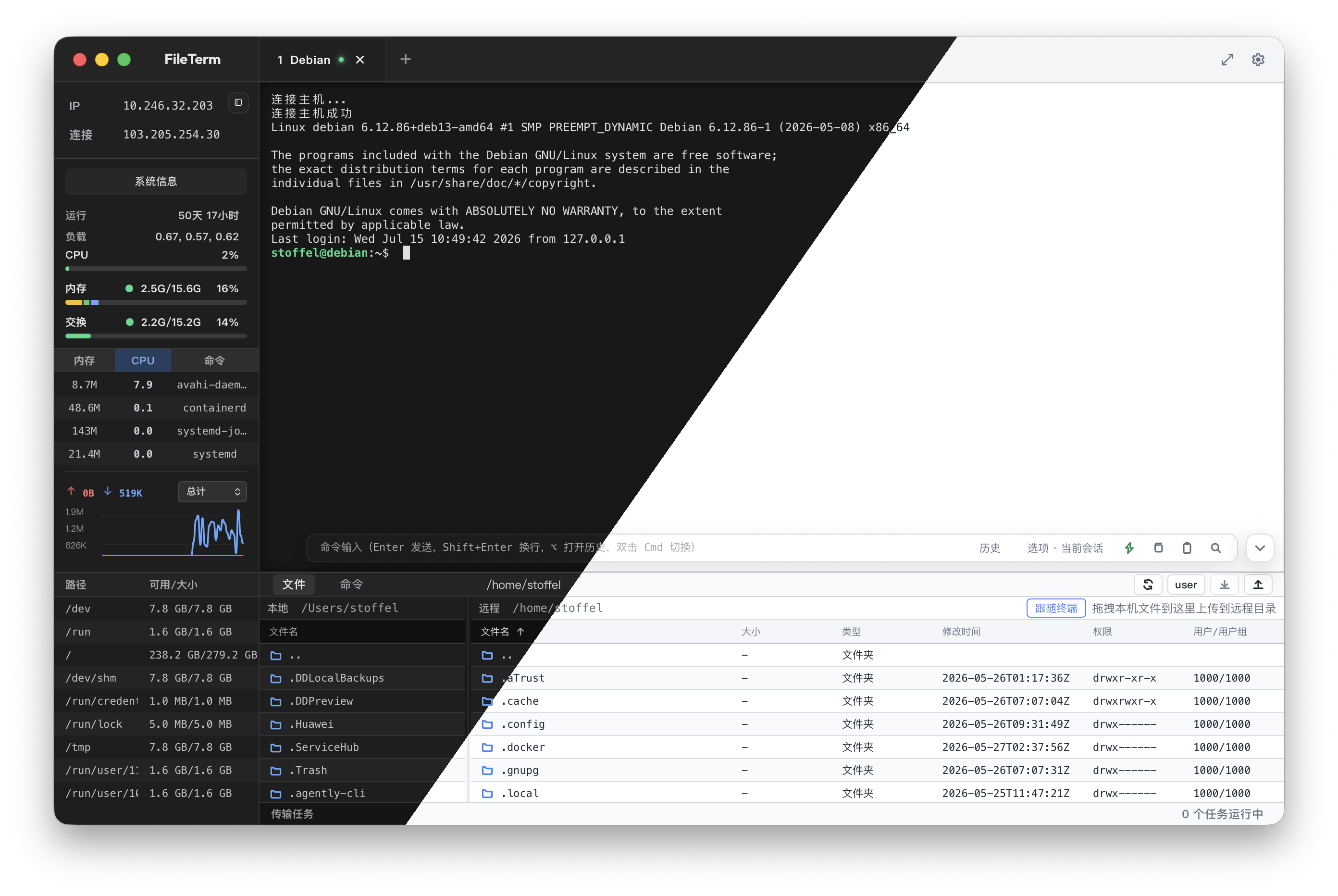Switch process list to 命令 tab
This screenshot has width=1338, height=896.
point(214,361)
